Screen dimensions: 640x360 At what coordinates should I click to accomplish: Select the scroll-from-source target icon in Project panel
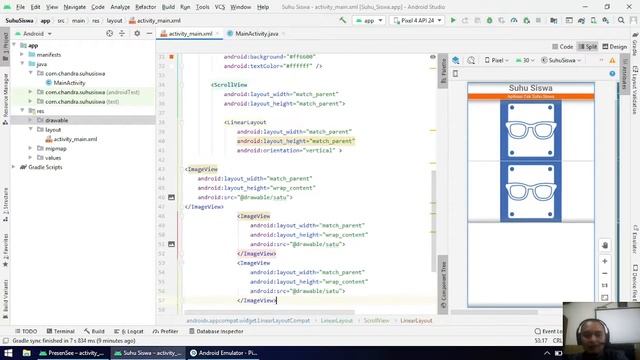(x=109, y=33)
